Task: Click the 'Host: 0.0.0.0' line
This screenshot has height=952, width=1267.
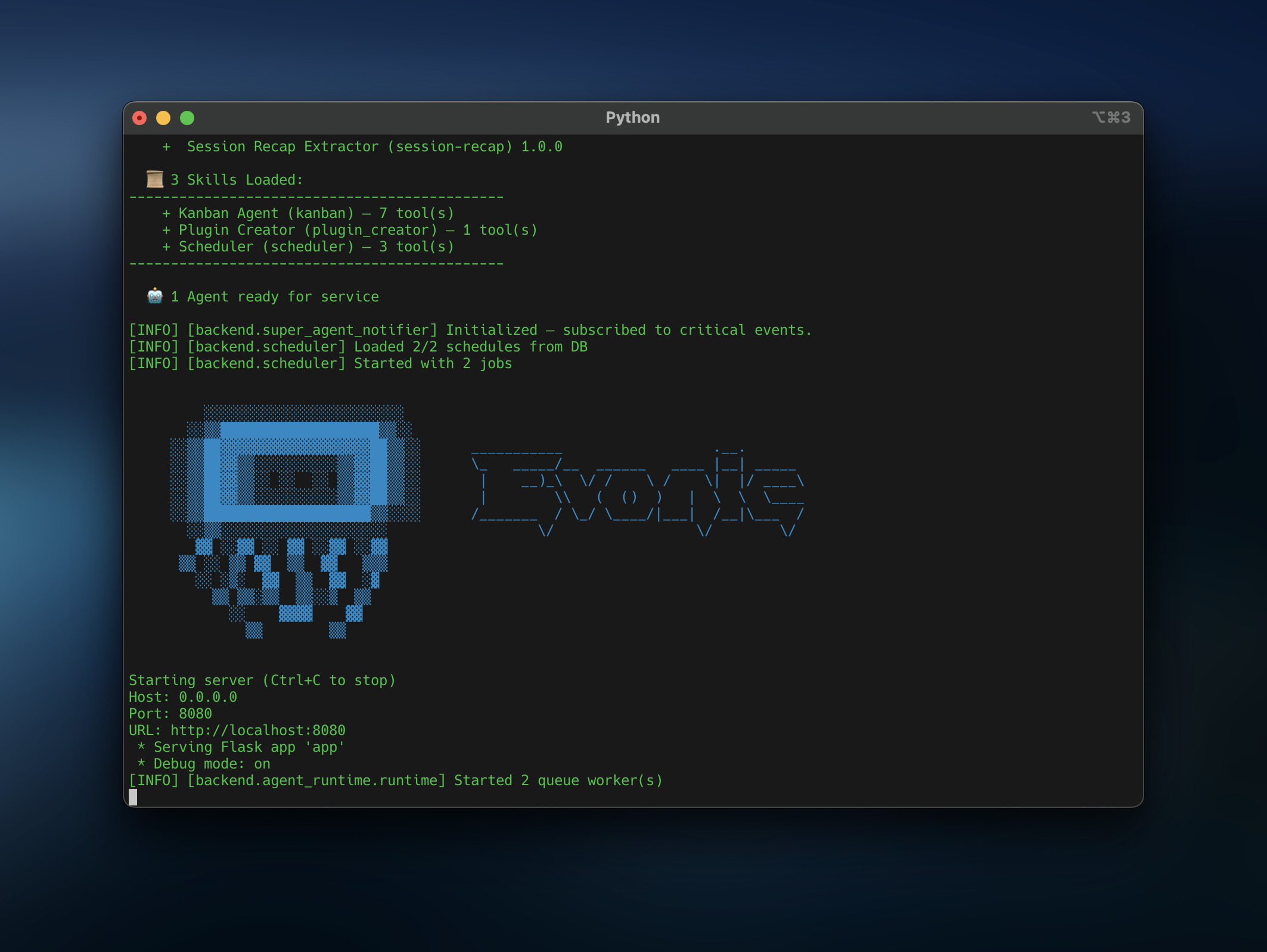Action: tap(183, 697)
